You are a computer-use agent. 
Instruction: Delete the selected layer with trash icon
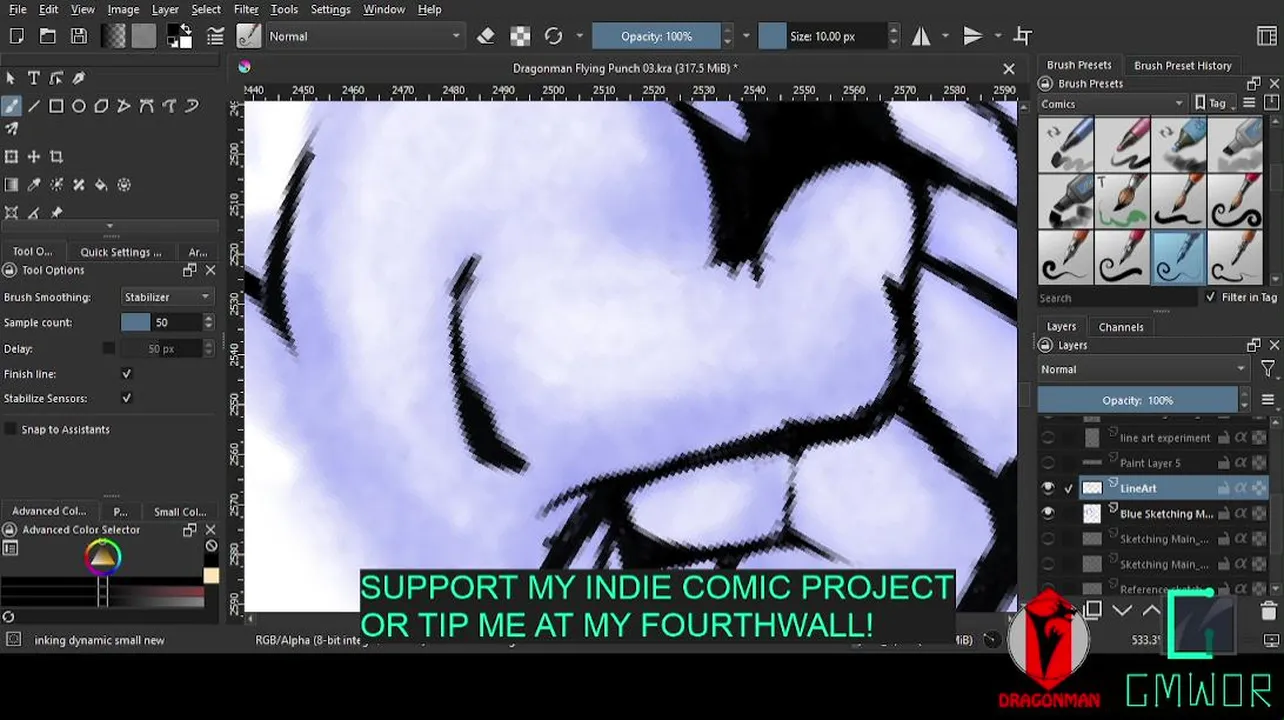(1268, 611)
